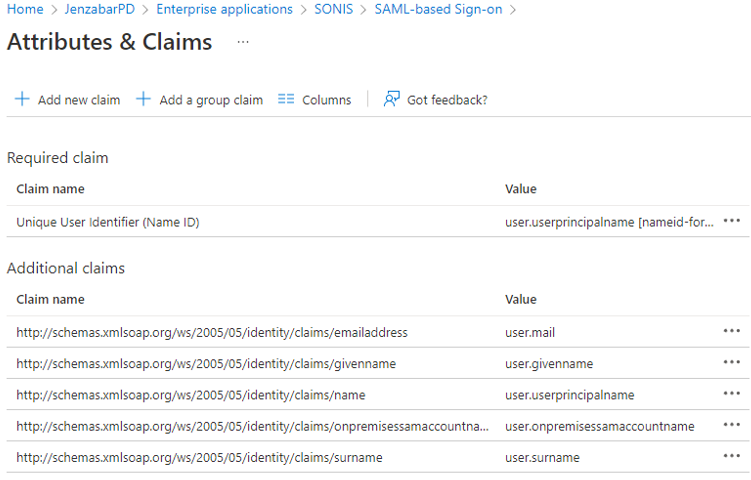The height and width of the screenshot is (480, 751).
Task: Select the Unique User Identifier claim row
Action: click(x=108, y=222)
